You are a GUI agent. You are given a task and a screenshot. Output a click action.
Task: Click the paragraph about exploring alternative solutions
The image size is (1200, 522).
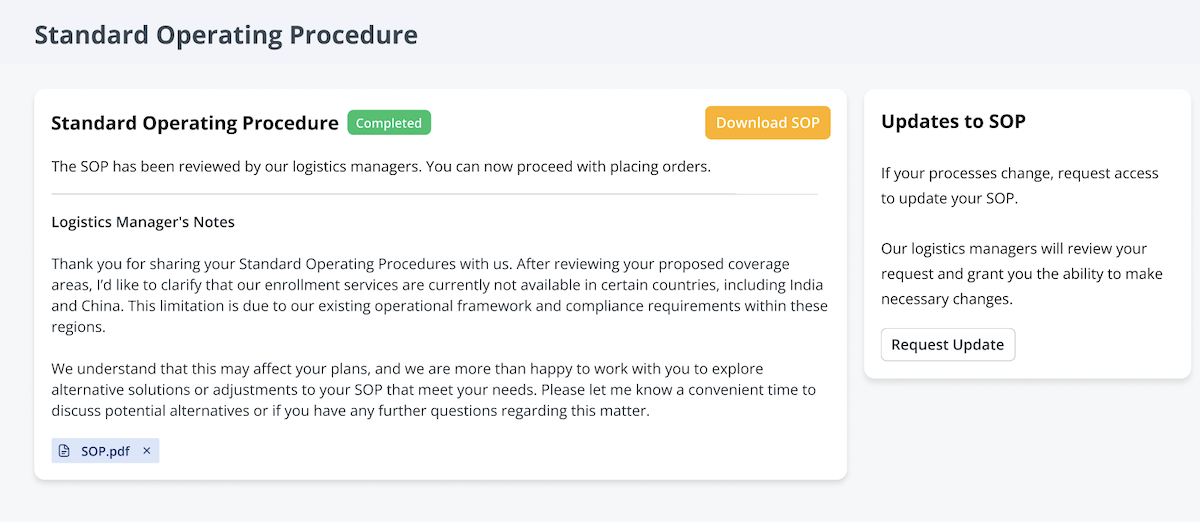434,390
